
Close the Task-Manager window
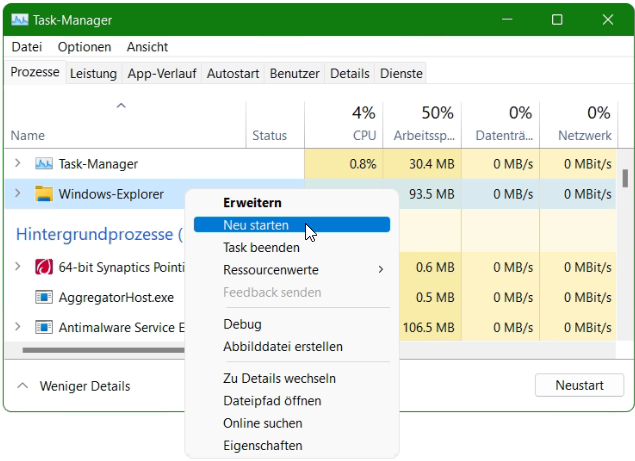[x=607, y=19]
